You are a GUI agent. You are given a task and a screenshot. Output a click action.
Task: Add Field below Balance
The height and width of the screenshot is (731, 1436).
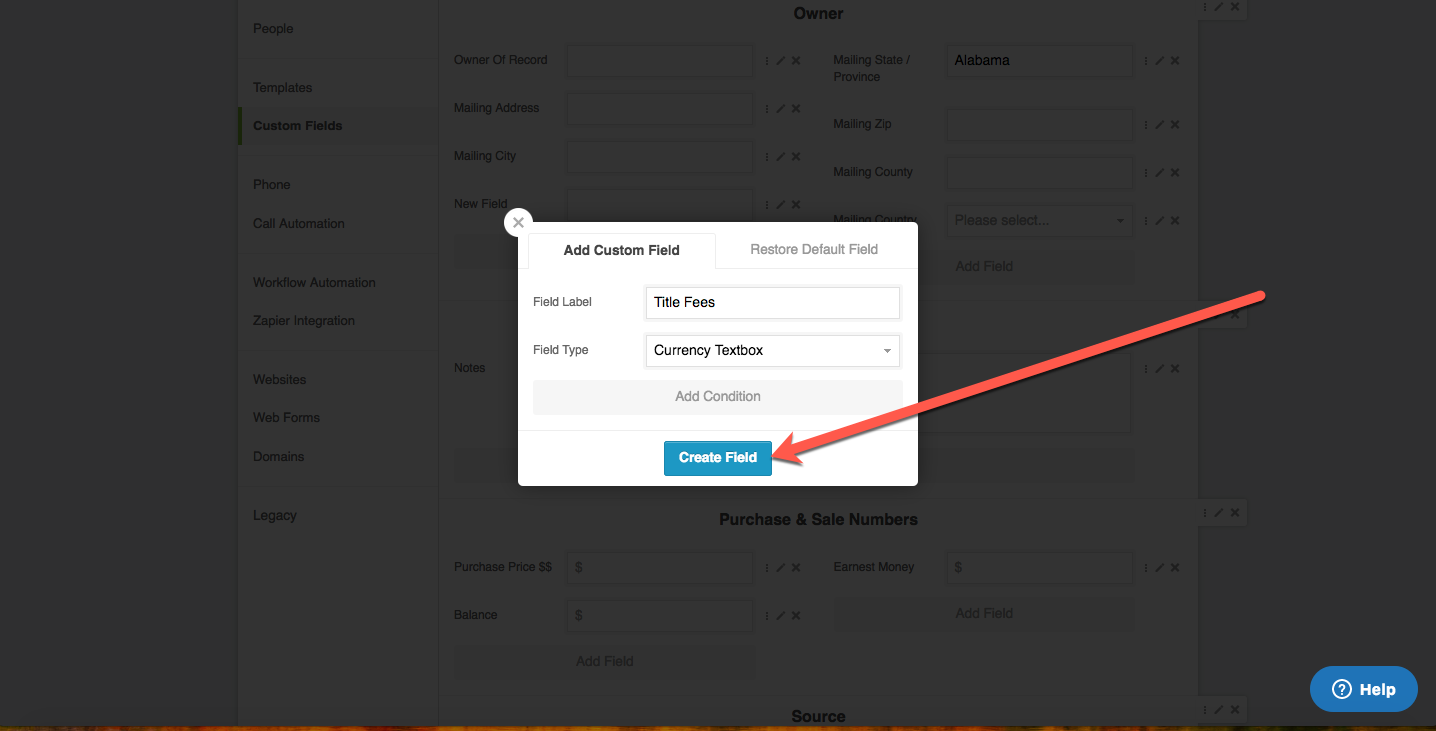pyautogui.click(x=604, y=661)
